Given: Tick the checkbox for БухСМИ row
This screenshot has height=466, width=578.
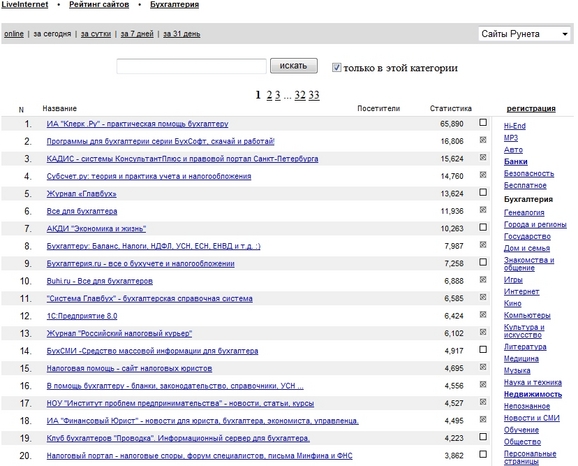Looking at the screenshot, I should 483,350.
